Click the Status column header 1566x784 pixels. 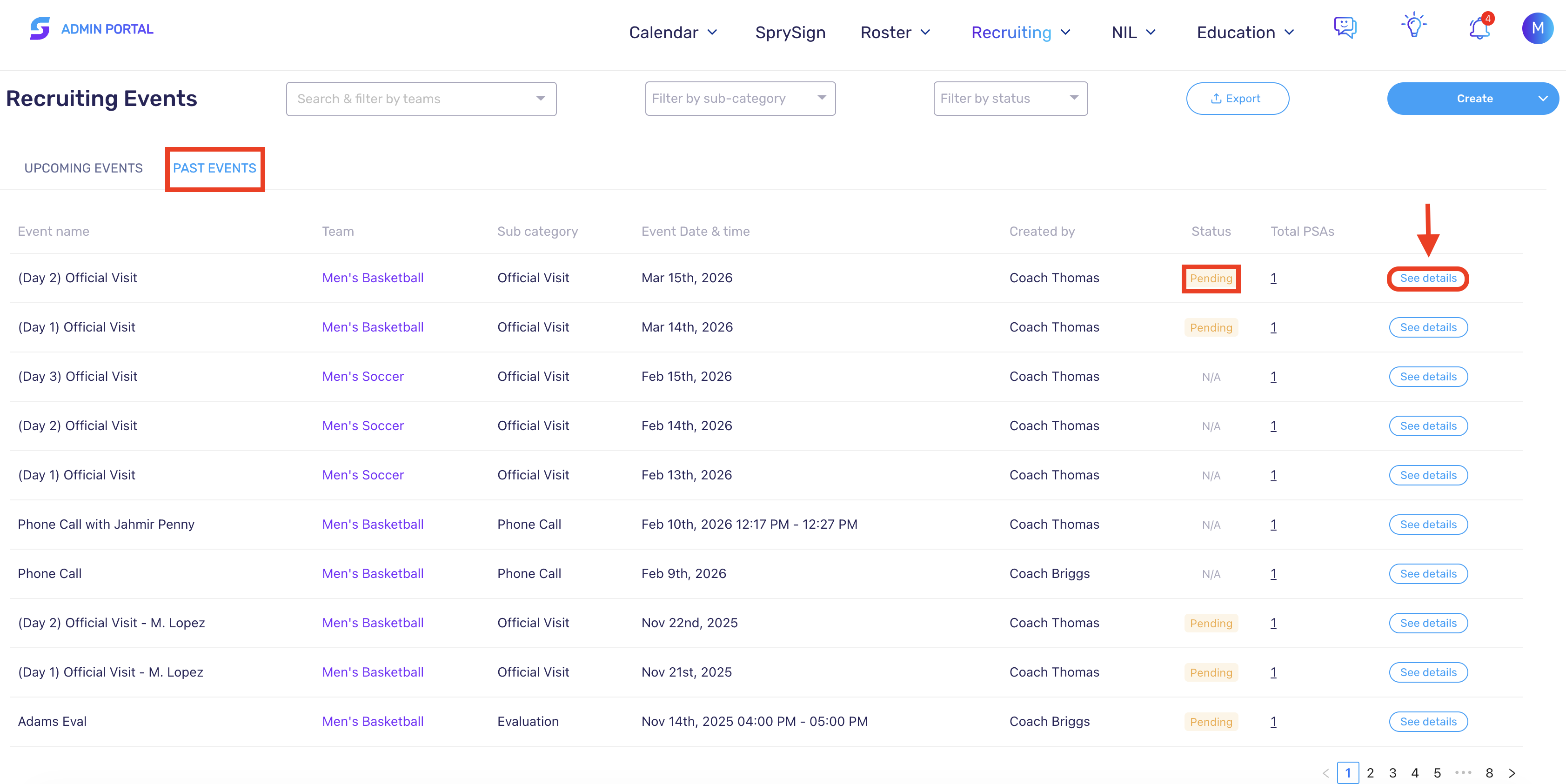coord(1211,232)
